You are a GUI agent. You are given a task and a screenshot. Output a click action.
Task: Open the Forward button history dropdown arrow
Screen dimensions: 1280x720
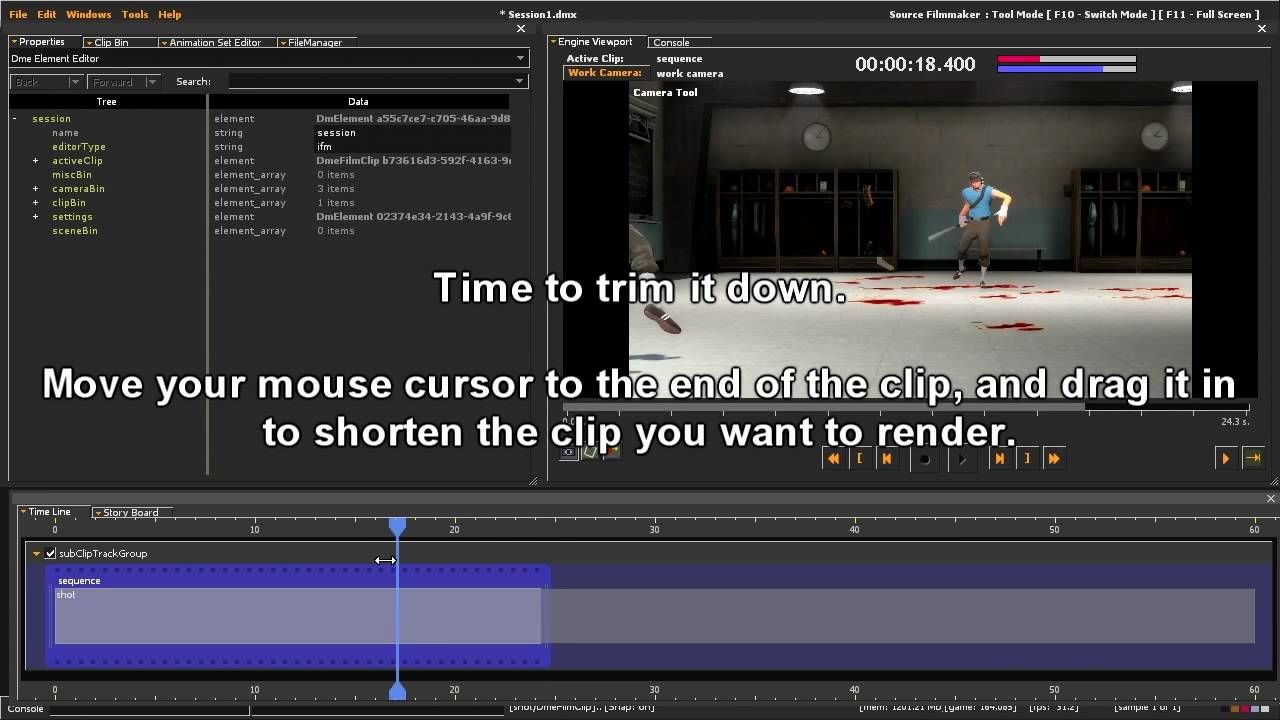click(152, 82)
